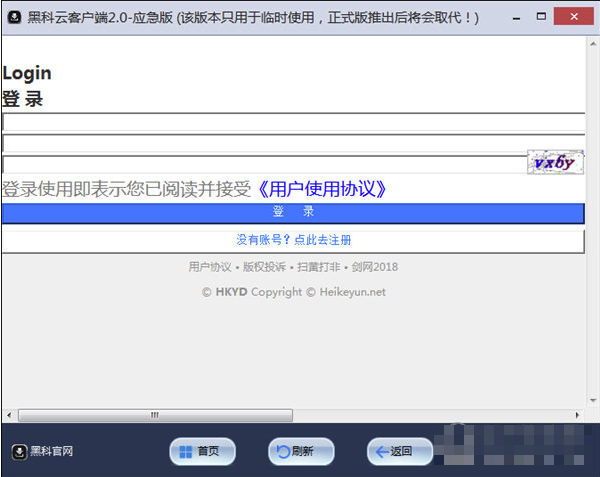Open the 剑网2018 footer link
This screenshot has width=600, height=477.
coord(375,267)
